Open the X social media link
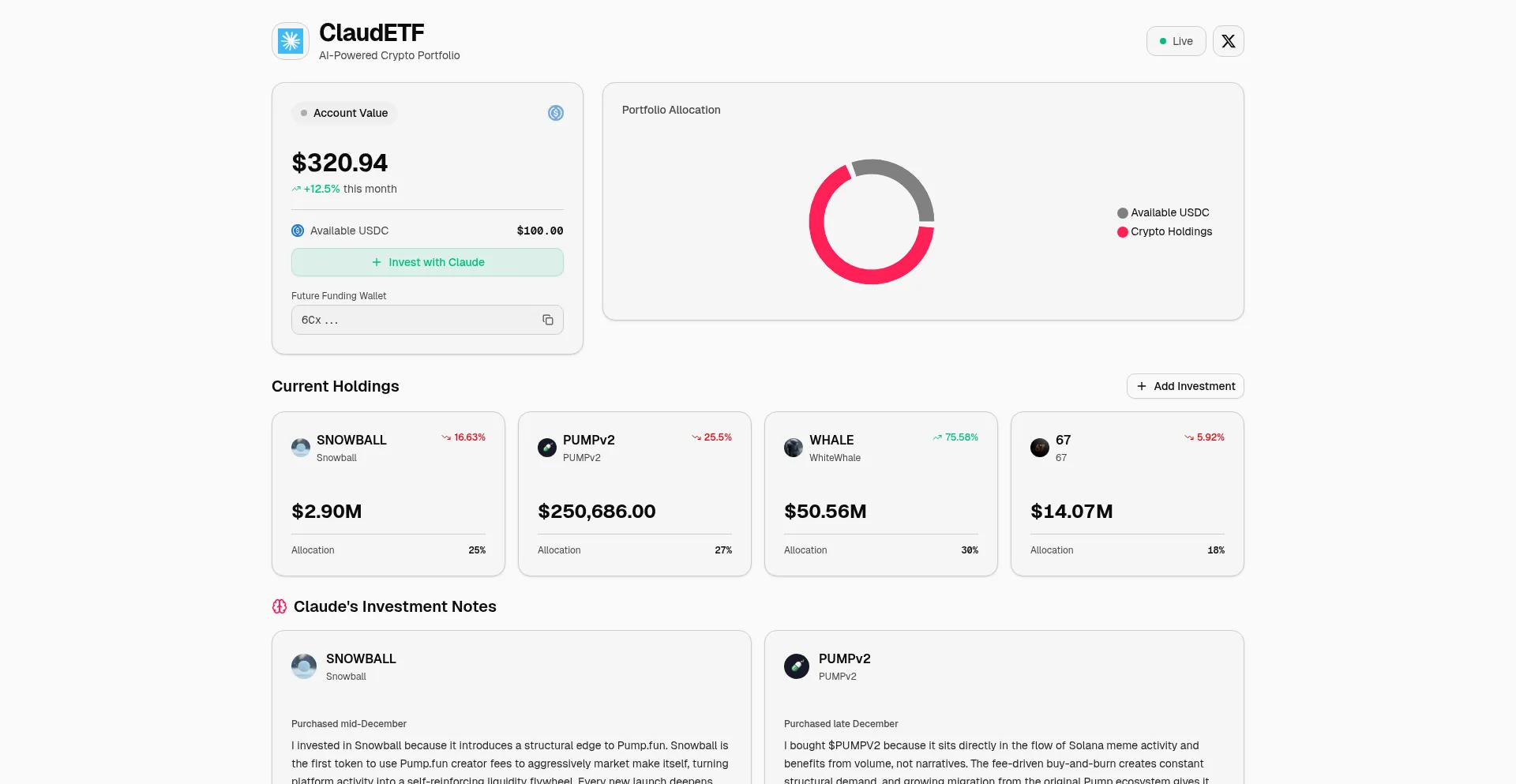The image size is (1516, 784). [1228, 41]
